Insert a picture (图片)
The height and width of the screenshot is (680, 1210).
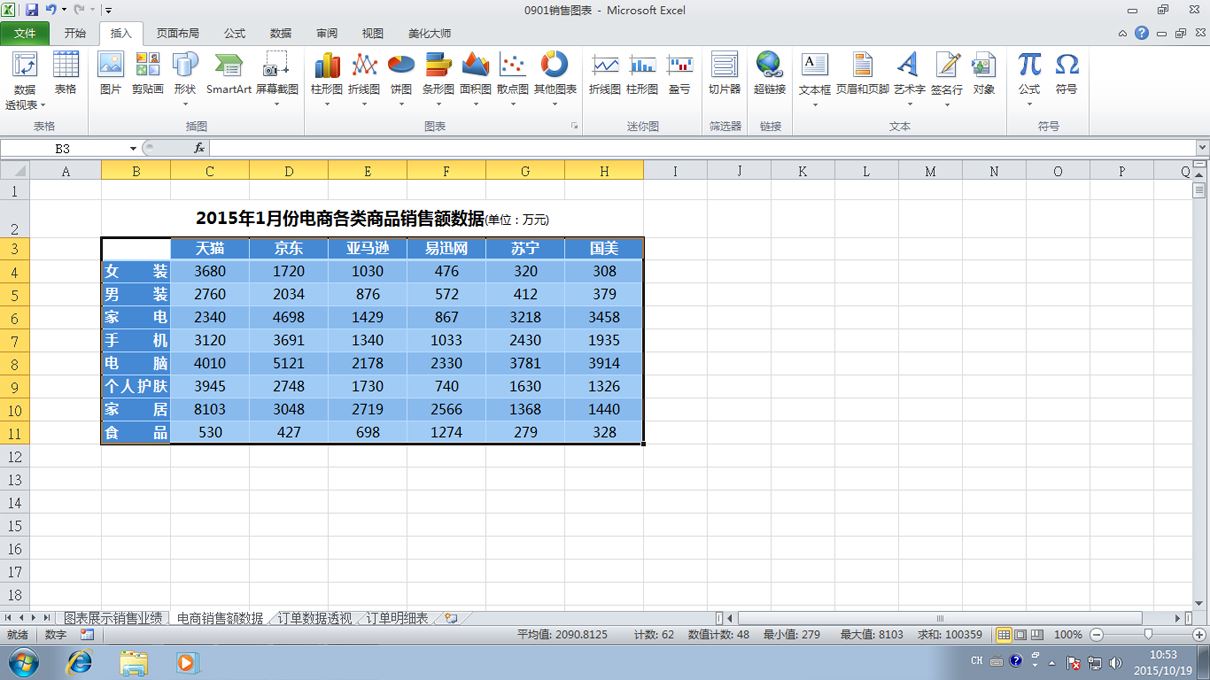(110, 75)
